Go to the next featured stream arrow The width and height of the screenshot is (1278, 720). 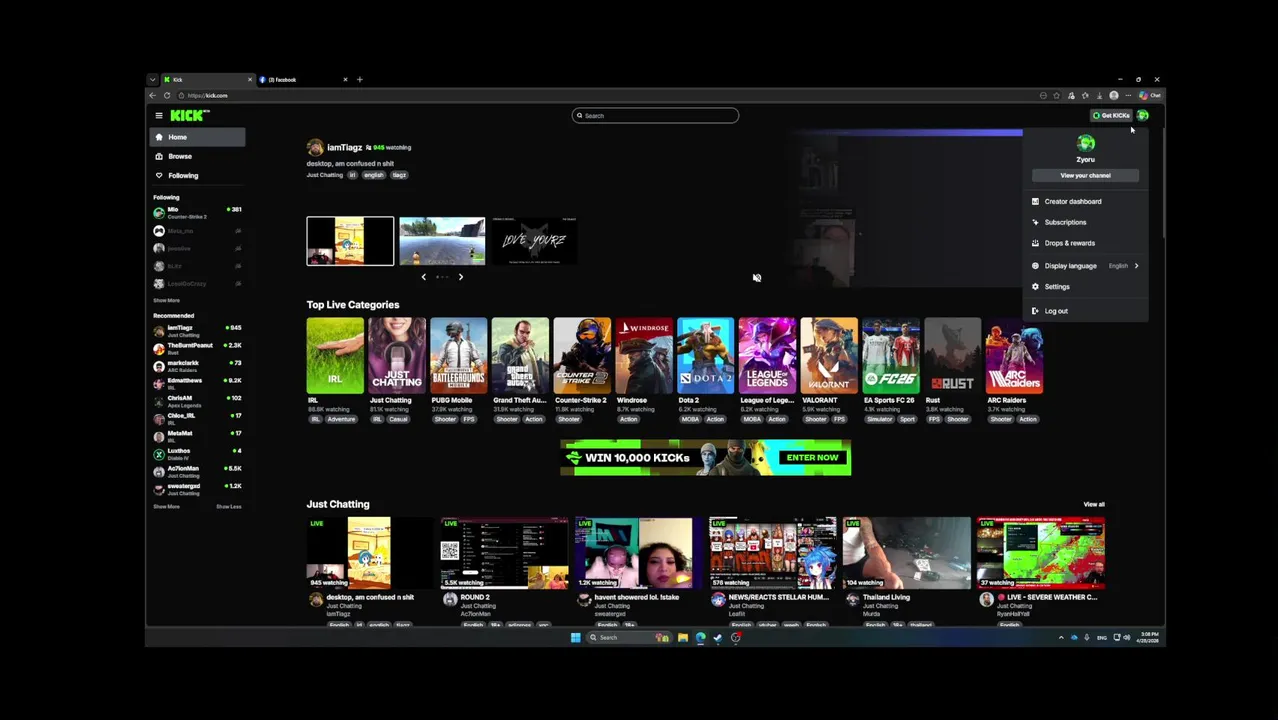pos(460,277)
